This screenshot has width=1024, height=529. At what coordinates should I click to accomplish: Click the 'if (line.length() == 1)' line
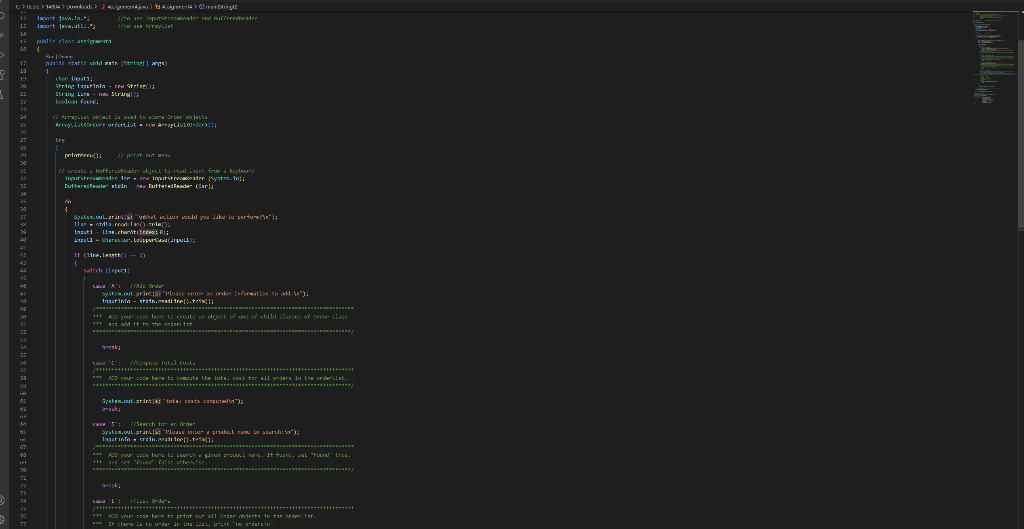click(110, 255)
